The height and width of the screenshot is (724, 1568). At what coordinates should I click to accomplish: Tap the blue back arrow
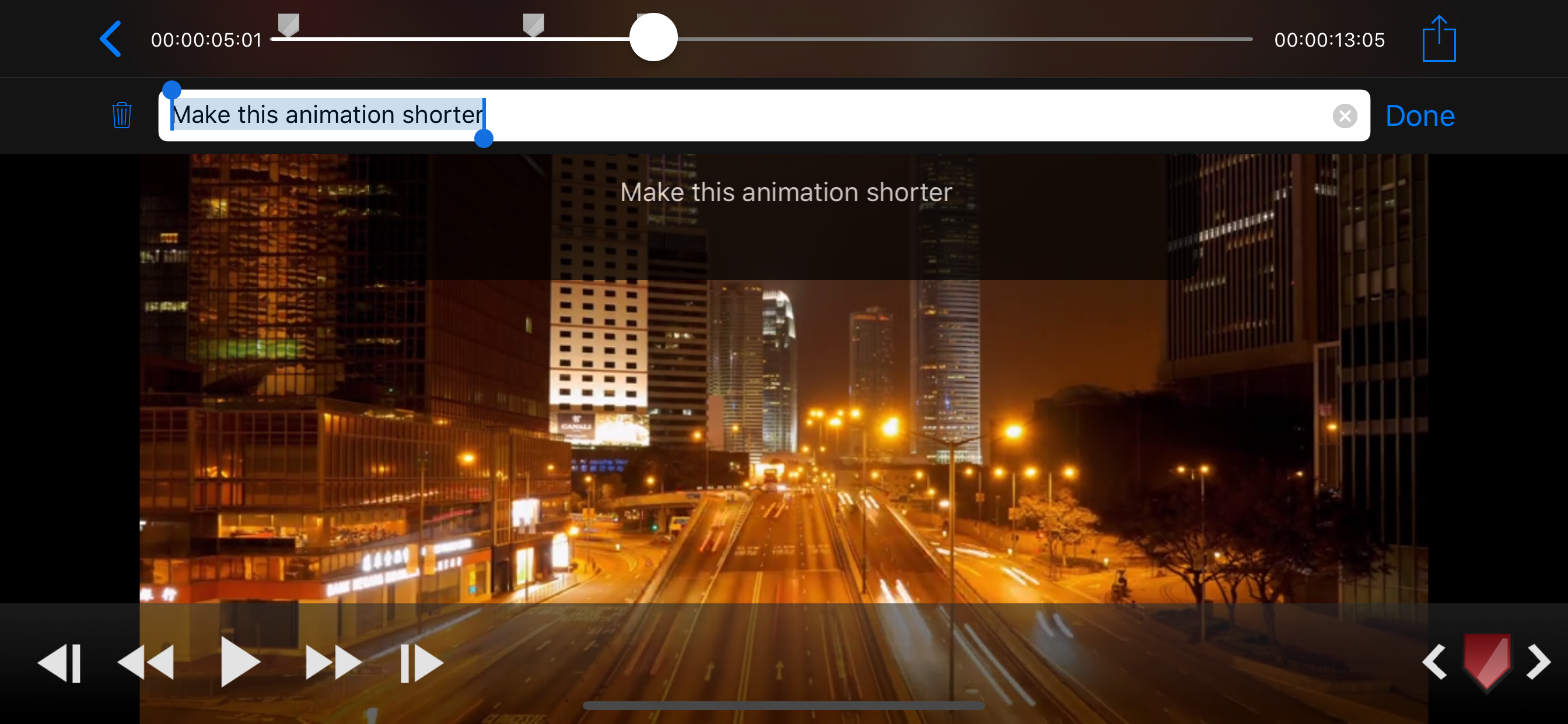tap(111, 39)
